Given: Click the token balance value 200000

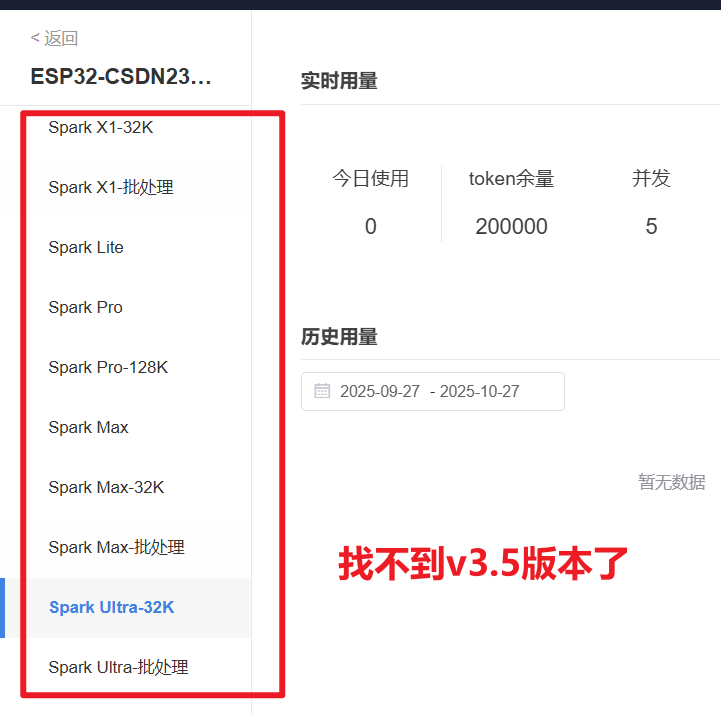Looking at the screenshot, I should (511, 226).
